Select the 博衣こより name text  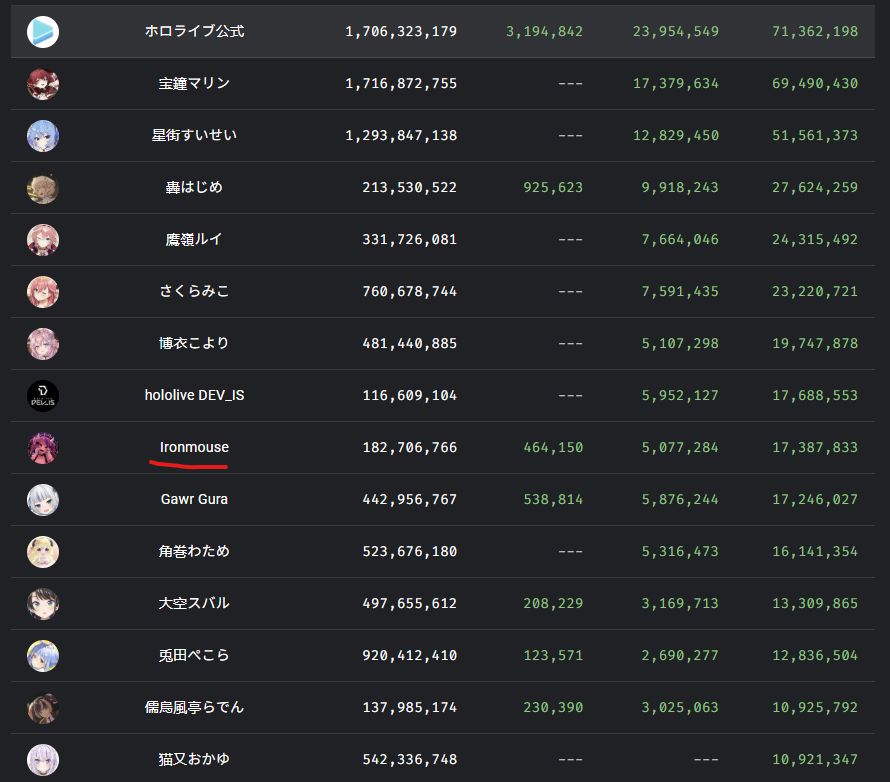194,343
